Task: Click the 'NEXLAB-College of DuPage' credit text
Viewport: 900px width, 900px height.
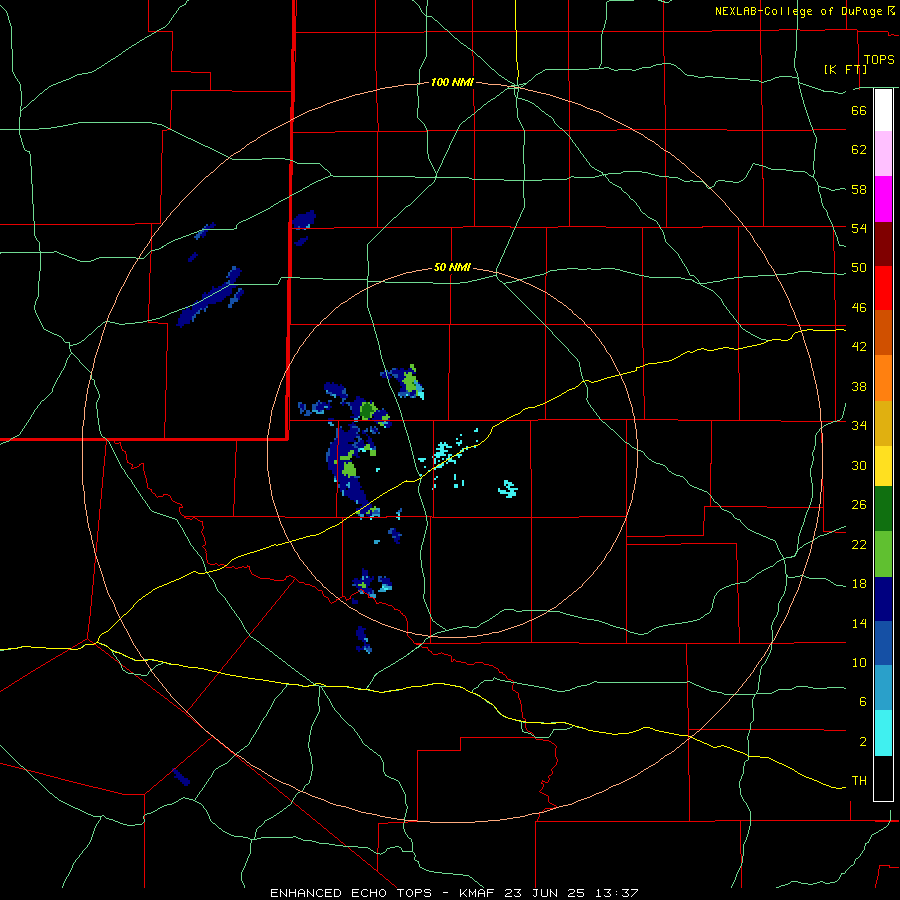Action: pyautogui.click(x=800, y=11)
